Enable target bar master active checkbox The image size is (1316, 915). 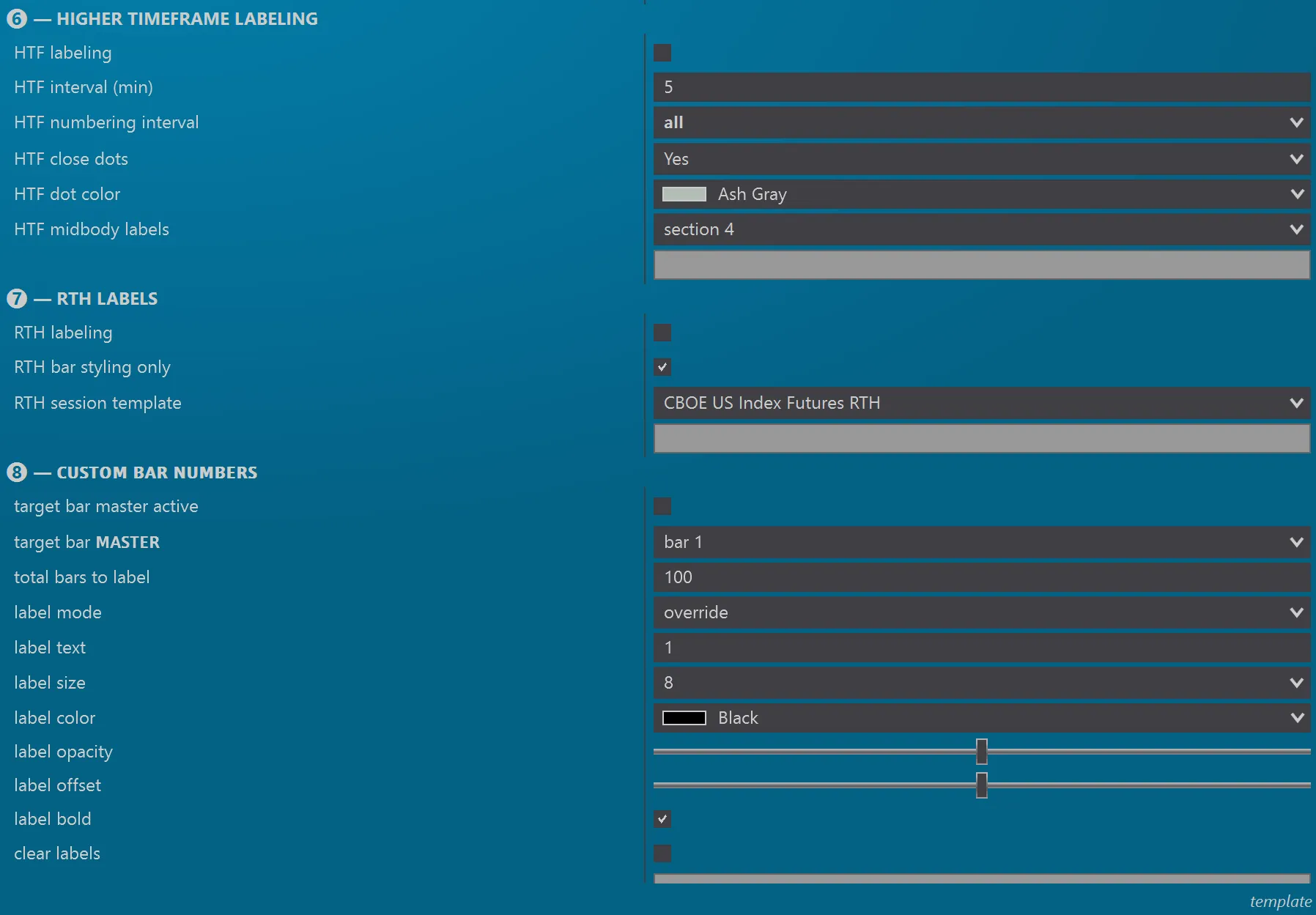coord(662,506)
